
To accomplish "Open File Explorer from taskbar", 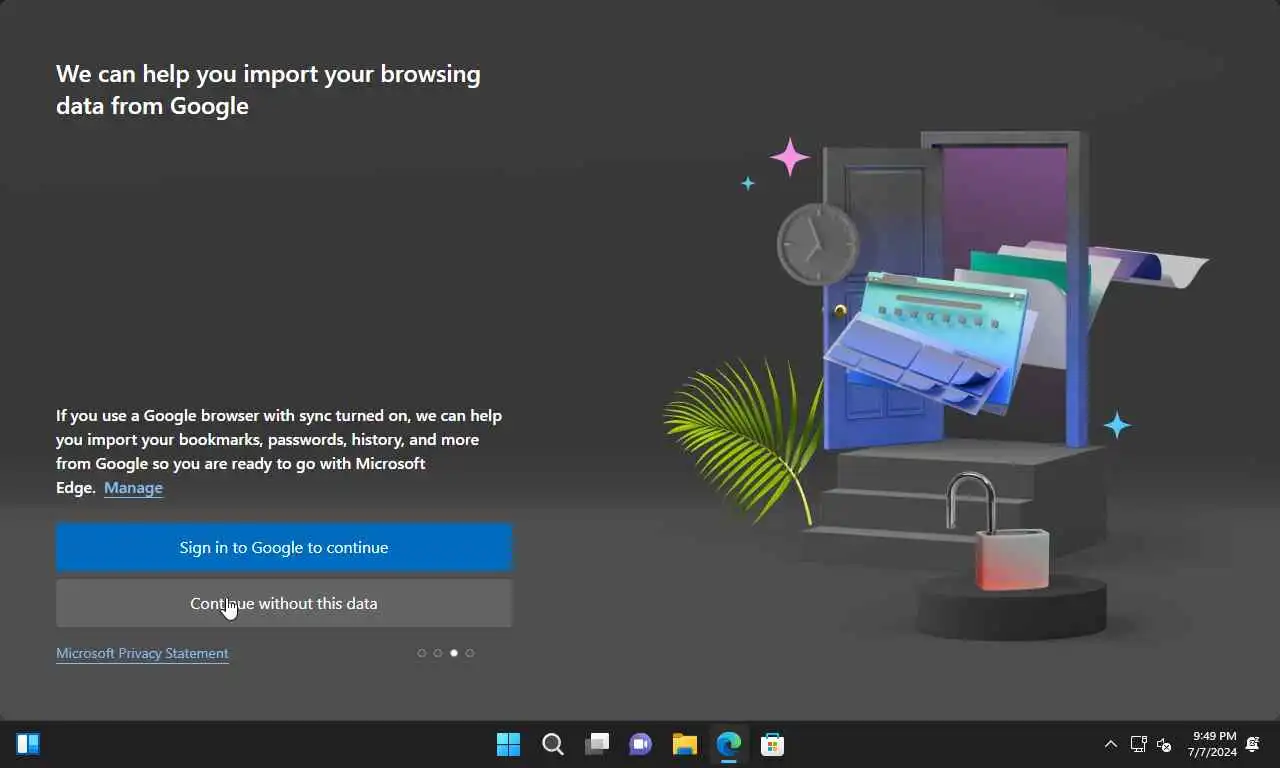I will pos(685,744).
